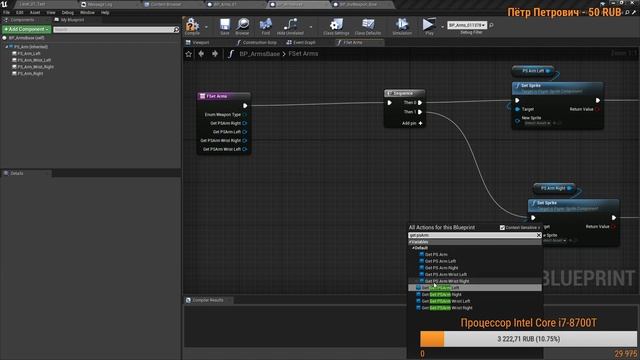Toggle the Context Sensitive checkbox

[502, 228]
